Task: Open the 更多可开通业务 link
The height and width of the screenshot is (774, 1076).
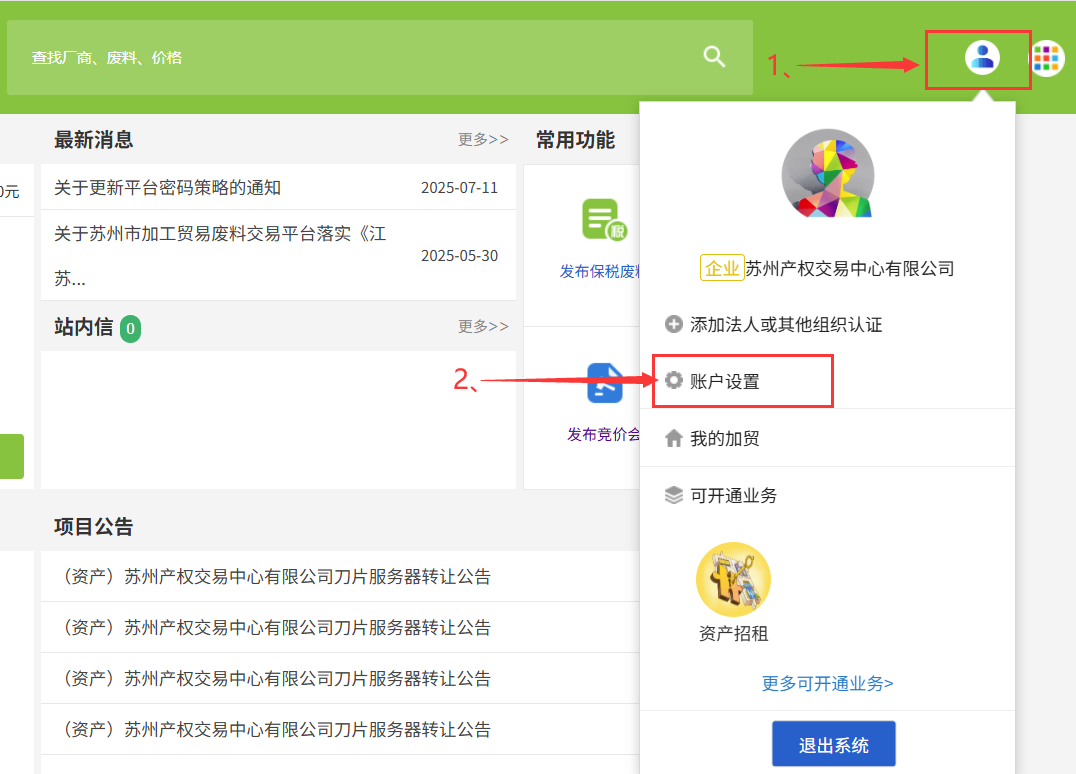Action: [827, 683]
